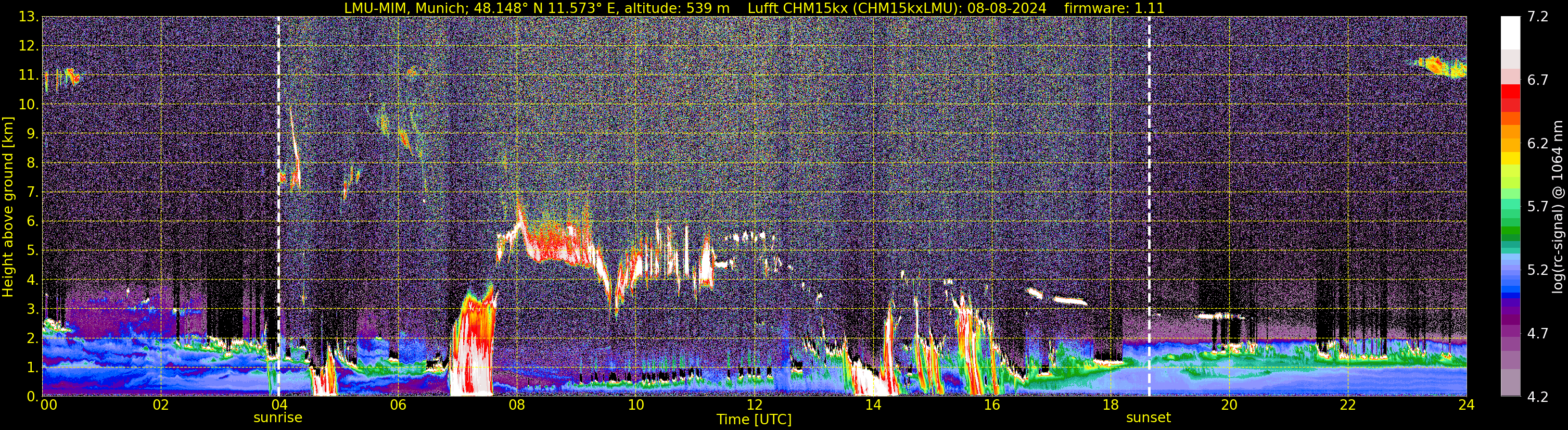Click the 'Height above ground [km]' axis label
The height and width of the screenshot is (430, 1568).
coord(8,207)
